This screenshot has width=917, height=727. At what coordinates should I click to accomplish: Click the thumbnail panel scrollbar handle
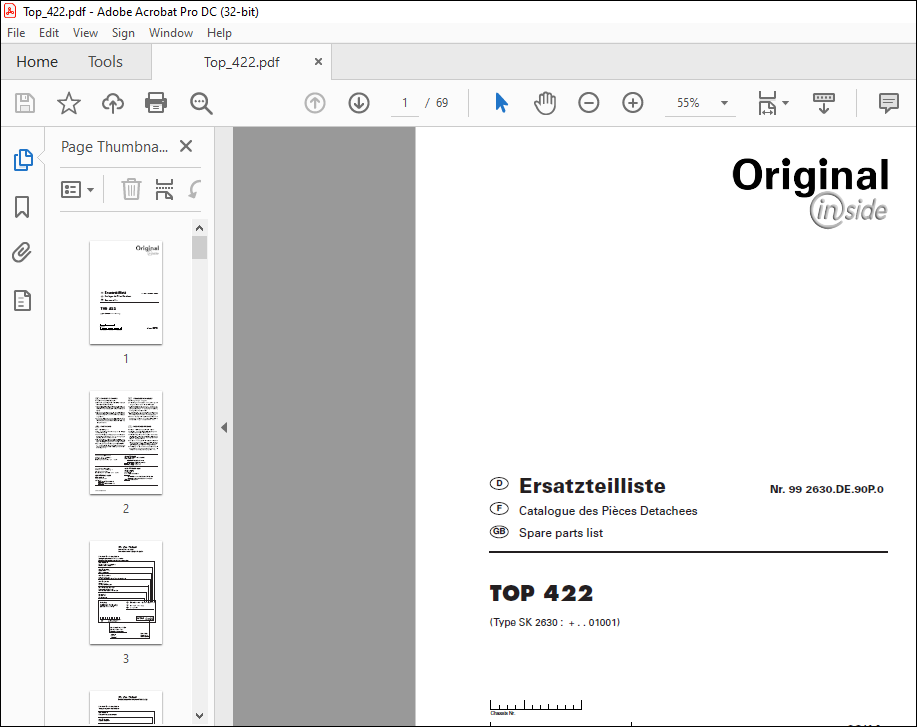pos(199,247)
